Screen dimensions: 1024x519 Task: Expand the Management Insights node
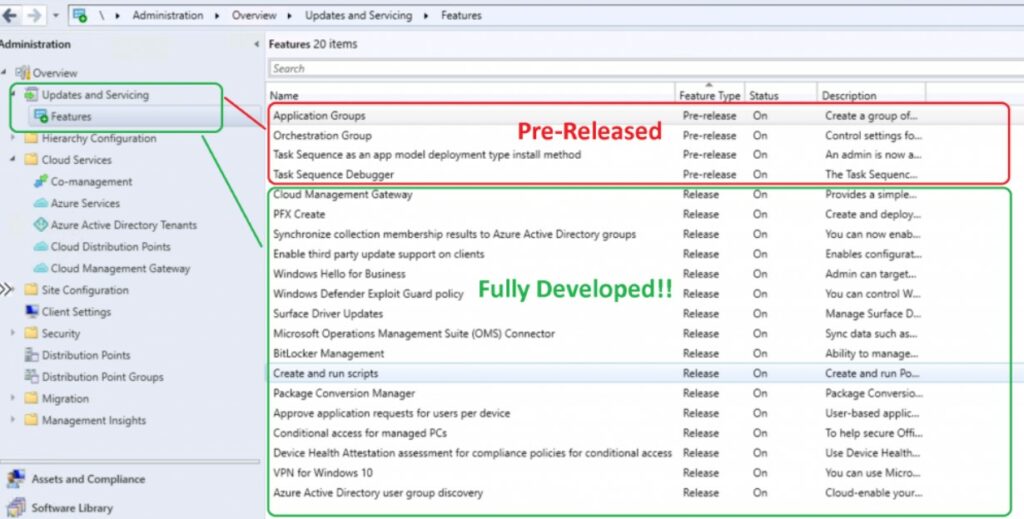[x=12, y=420]
